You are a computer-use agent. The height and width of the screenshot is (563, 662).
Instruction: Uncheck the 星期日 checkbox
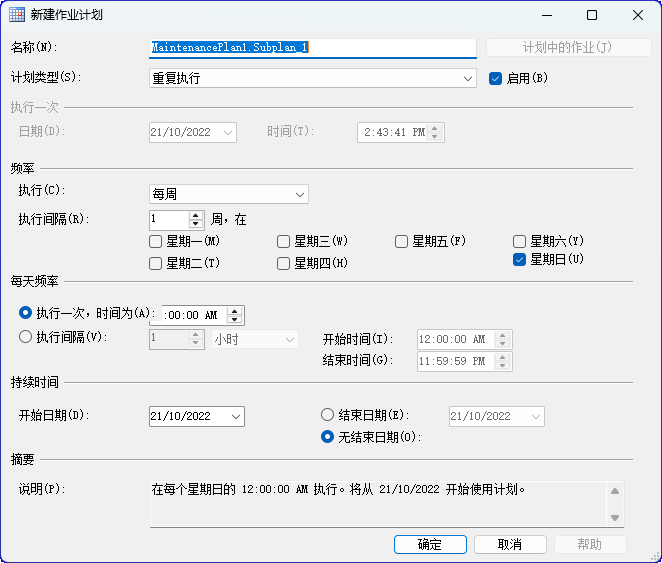[519, 259]
